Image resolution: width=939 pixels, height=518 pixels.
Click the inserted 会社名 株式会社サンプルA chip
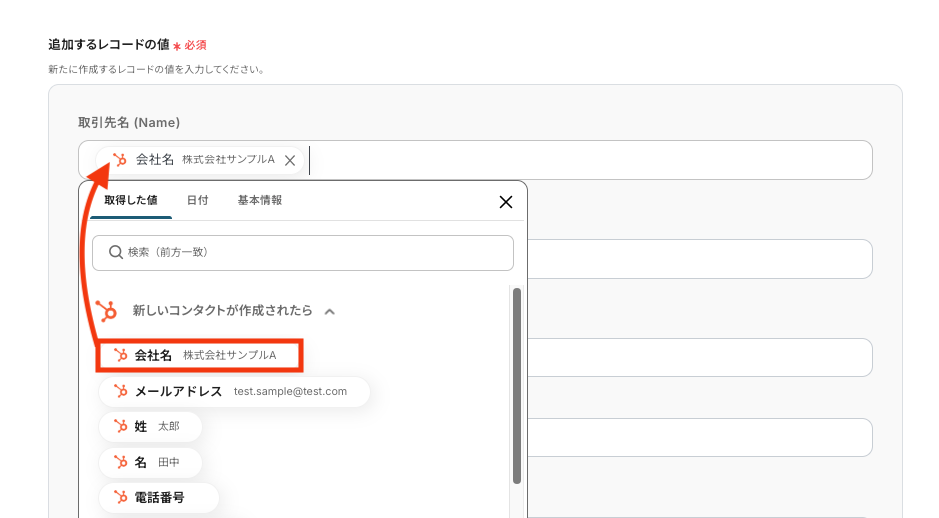(200, 160)
